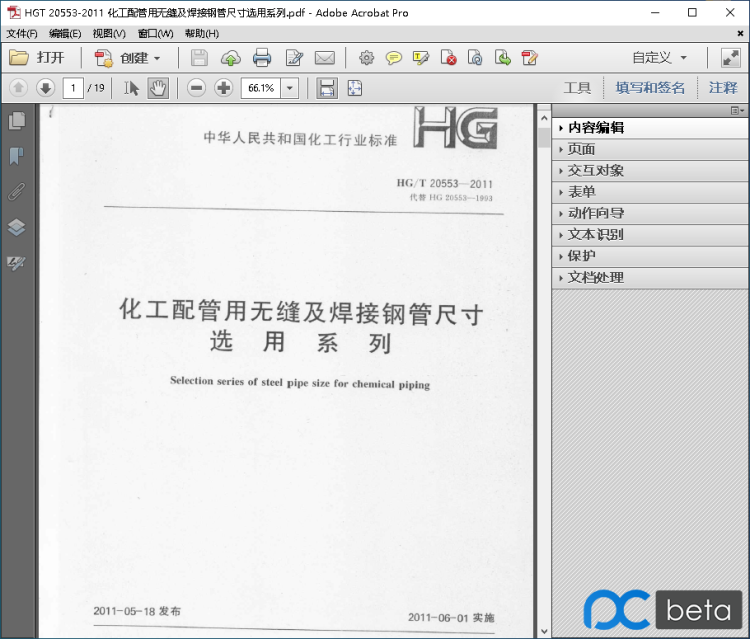Maximize the Acrobat Pro window

coord(692,13)
